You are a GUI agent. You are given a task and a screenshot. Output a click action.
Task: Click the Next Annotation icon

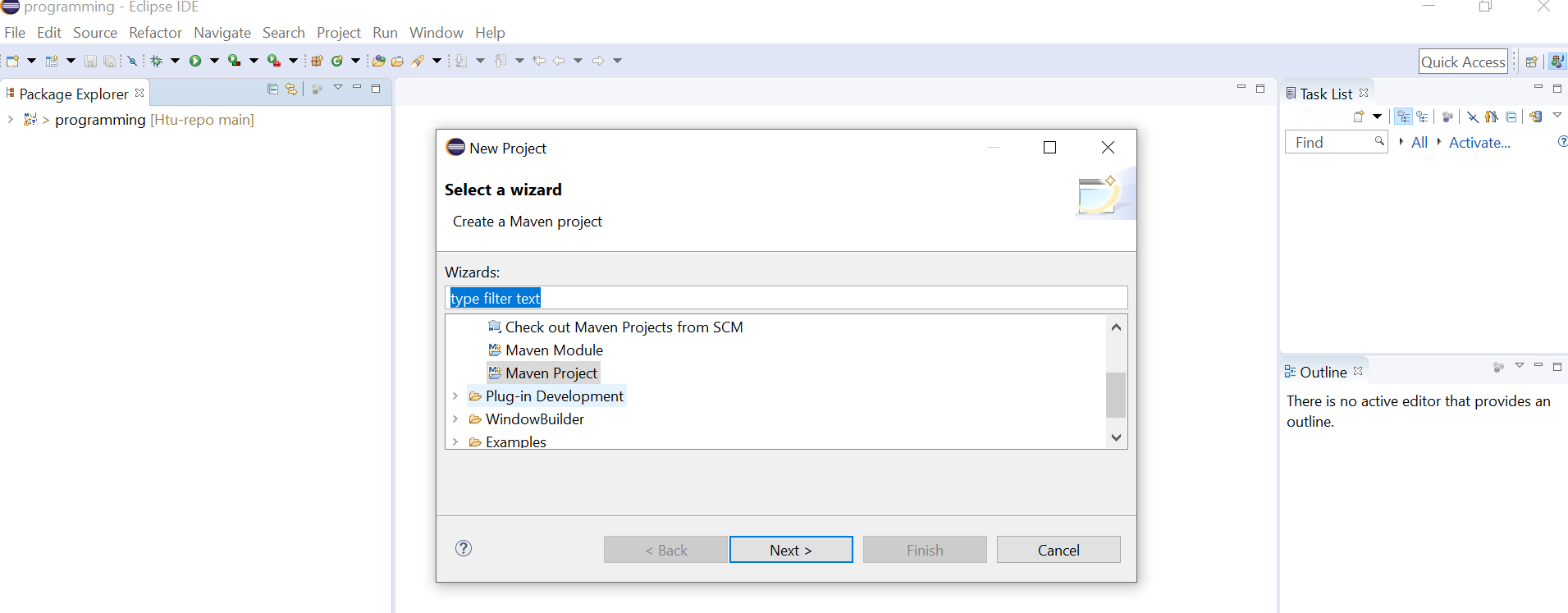461,61
